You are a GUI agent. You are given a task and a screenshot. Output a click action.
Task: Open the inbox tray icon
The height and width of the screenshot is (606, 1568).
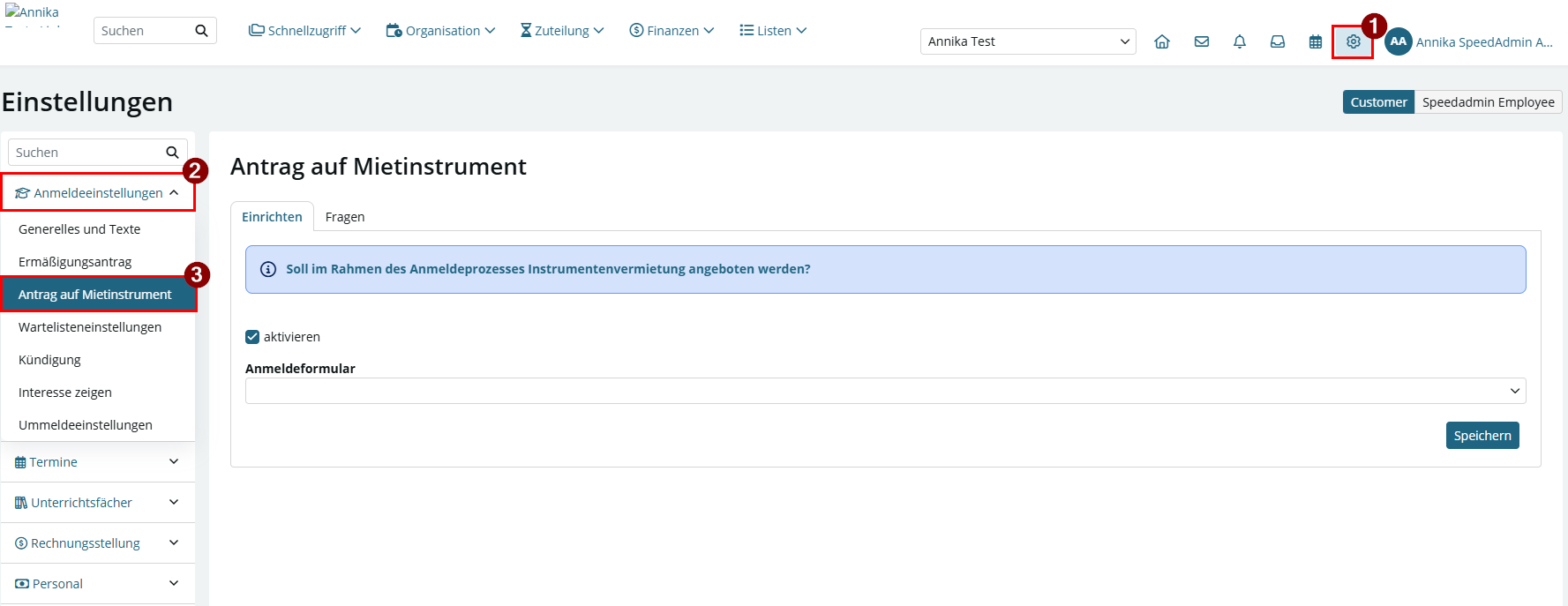pyautogui.click(x=1278, y=41)
